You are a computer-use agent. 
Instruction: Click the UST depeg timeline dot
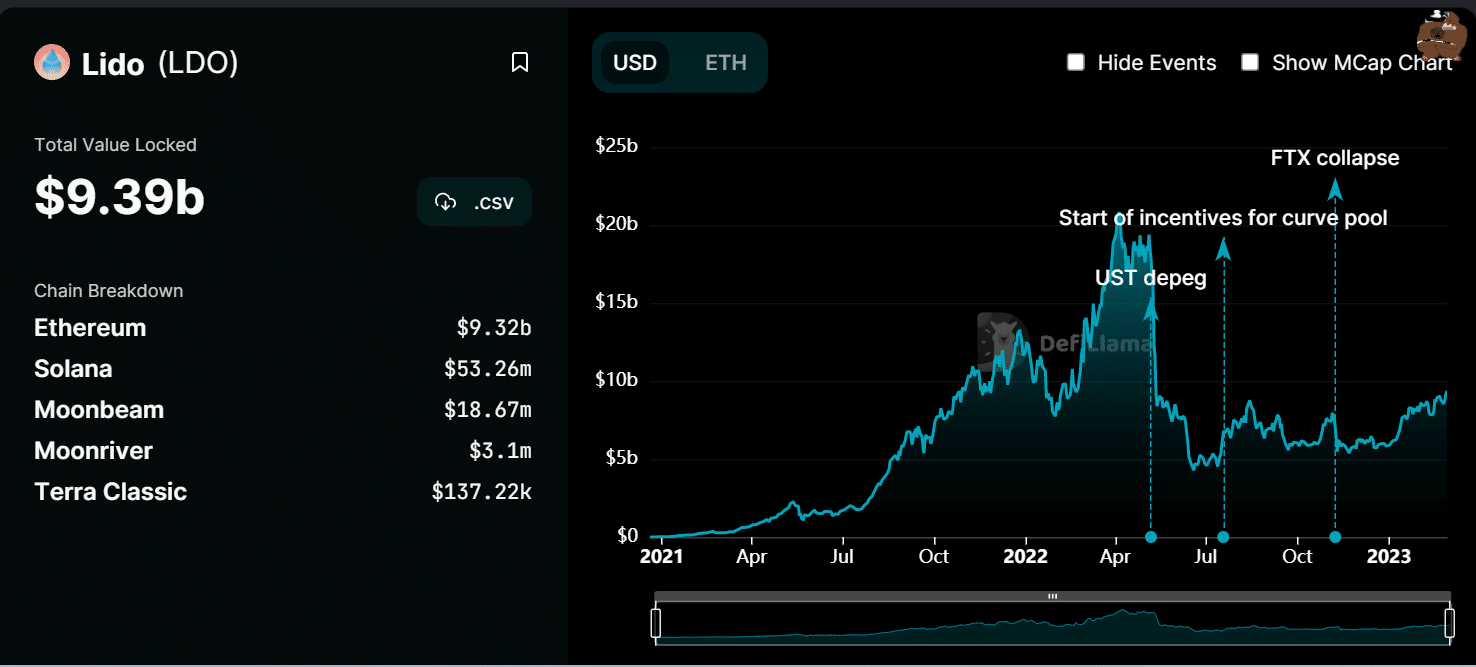1151,537
